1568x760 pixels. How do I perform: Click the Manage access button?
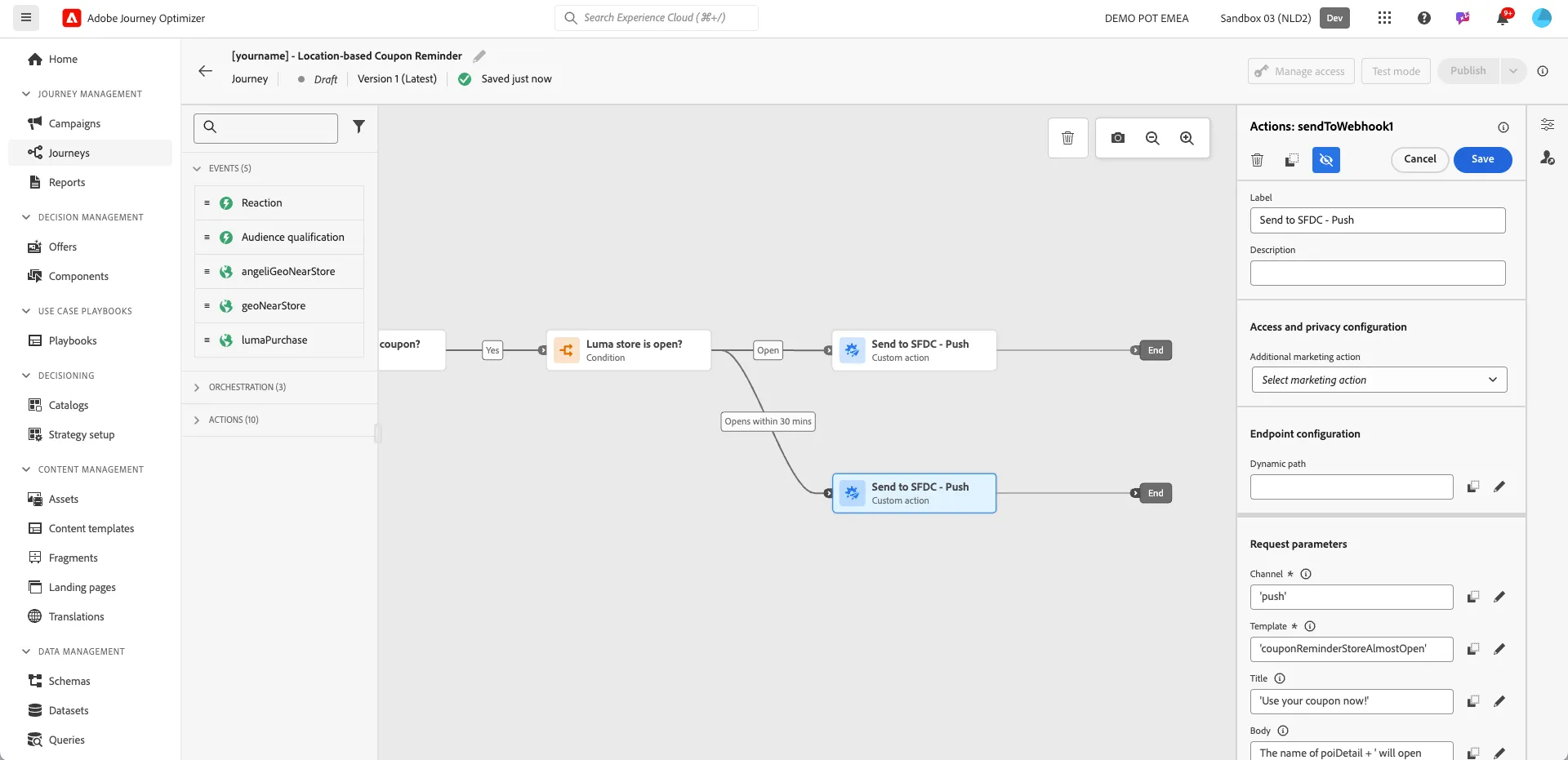(1301, 71)
